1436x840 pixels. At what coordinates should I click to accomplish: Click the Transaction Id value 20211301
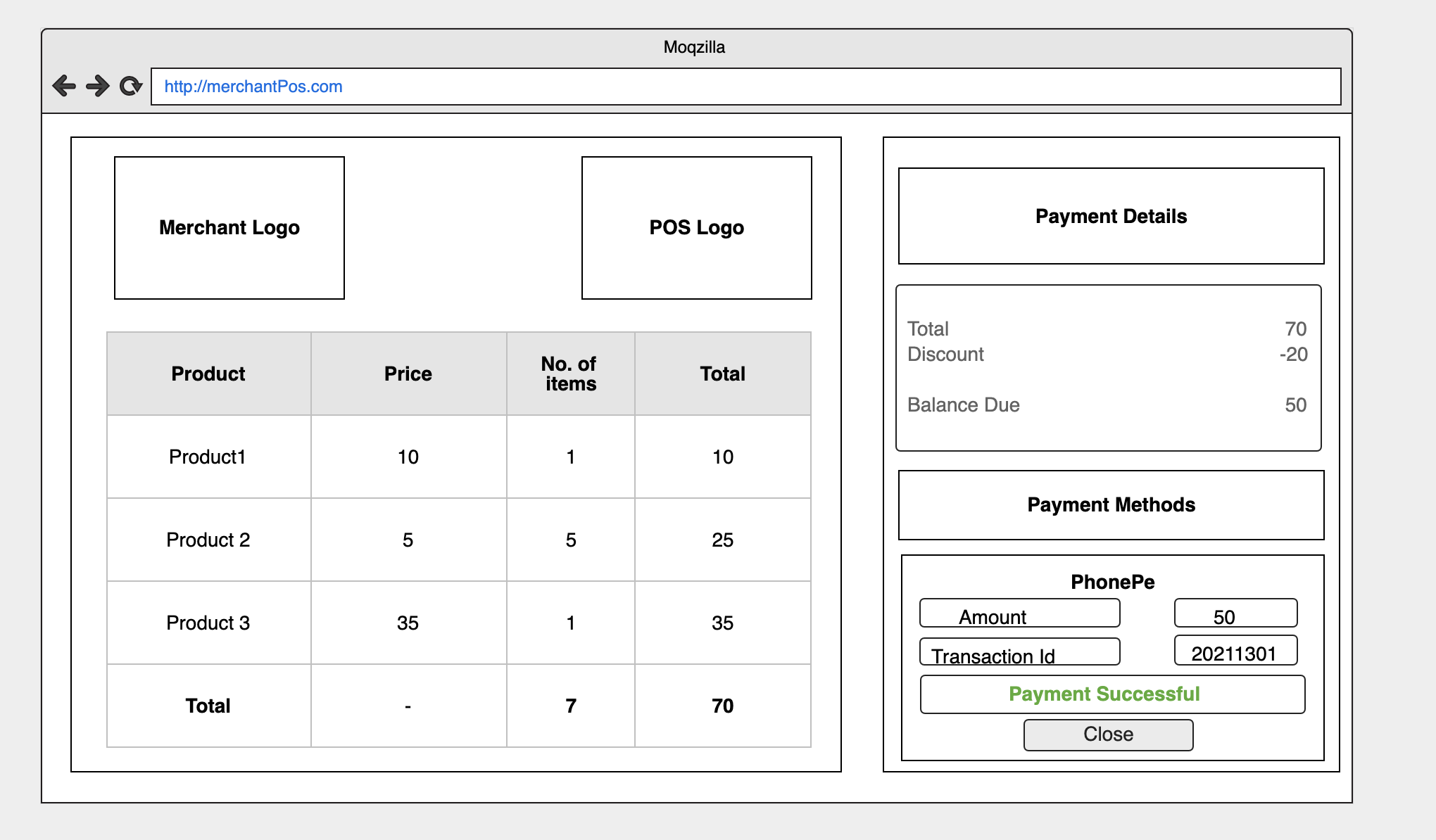coord(1235,651)
